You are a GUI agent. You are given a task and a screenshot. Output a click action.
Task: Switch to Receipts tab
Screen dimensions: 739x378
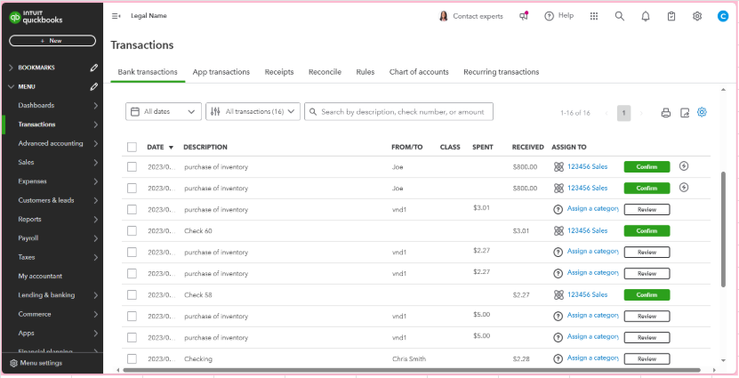point(279,72)
